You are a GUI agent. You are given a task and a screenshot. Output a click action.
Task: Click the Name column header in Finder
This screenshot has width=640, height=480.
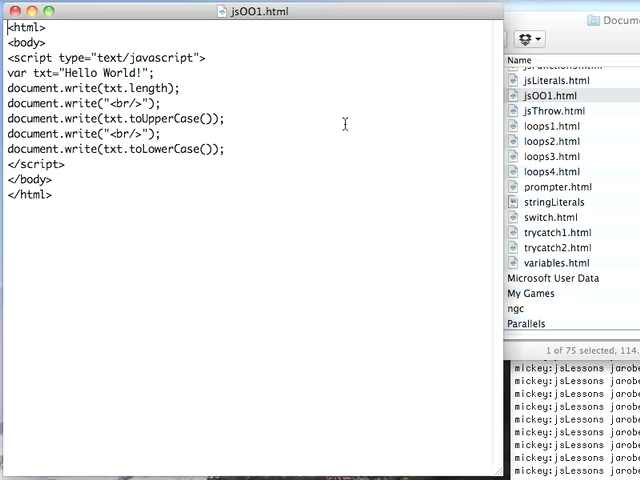(519, 60)
